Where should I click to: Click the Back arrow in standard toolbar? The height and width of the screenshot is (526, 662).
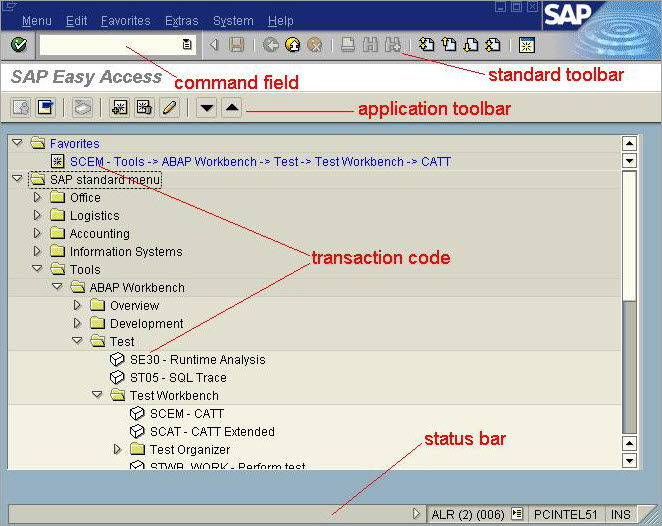click(x=214, y=44)
